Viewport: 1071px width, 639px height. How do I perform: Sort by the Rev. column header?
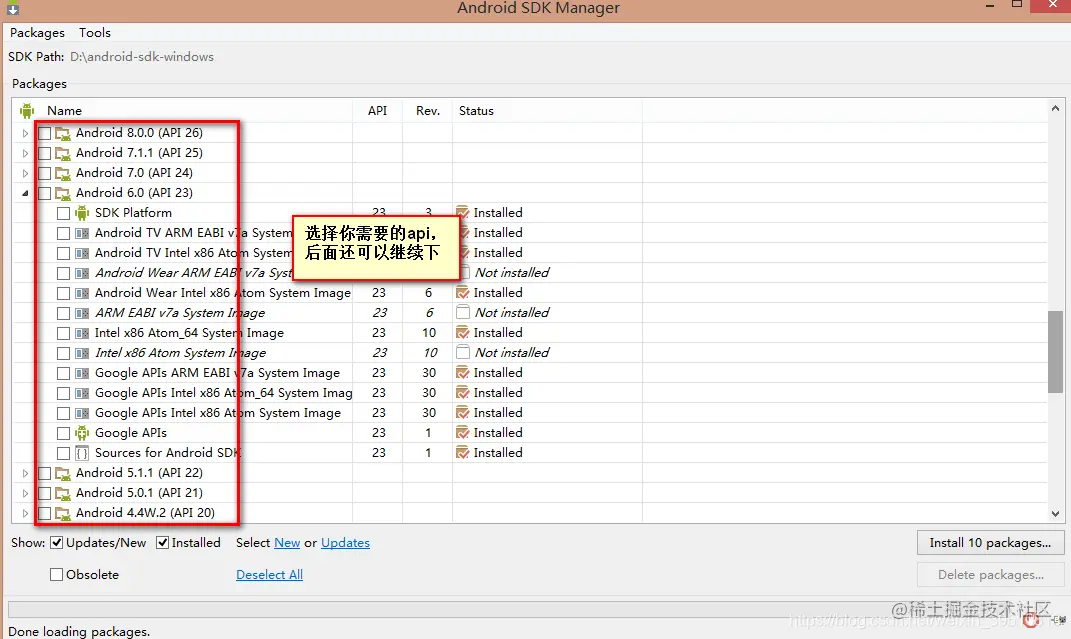(x=428, y=111)
